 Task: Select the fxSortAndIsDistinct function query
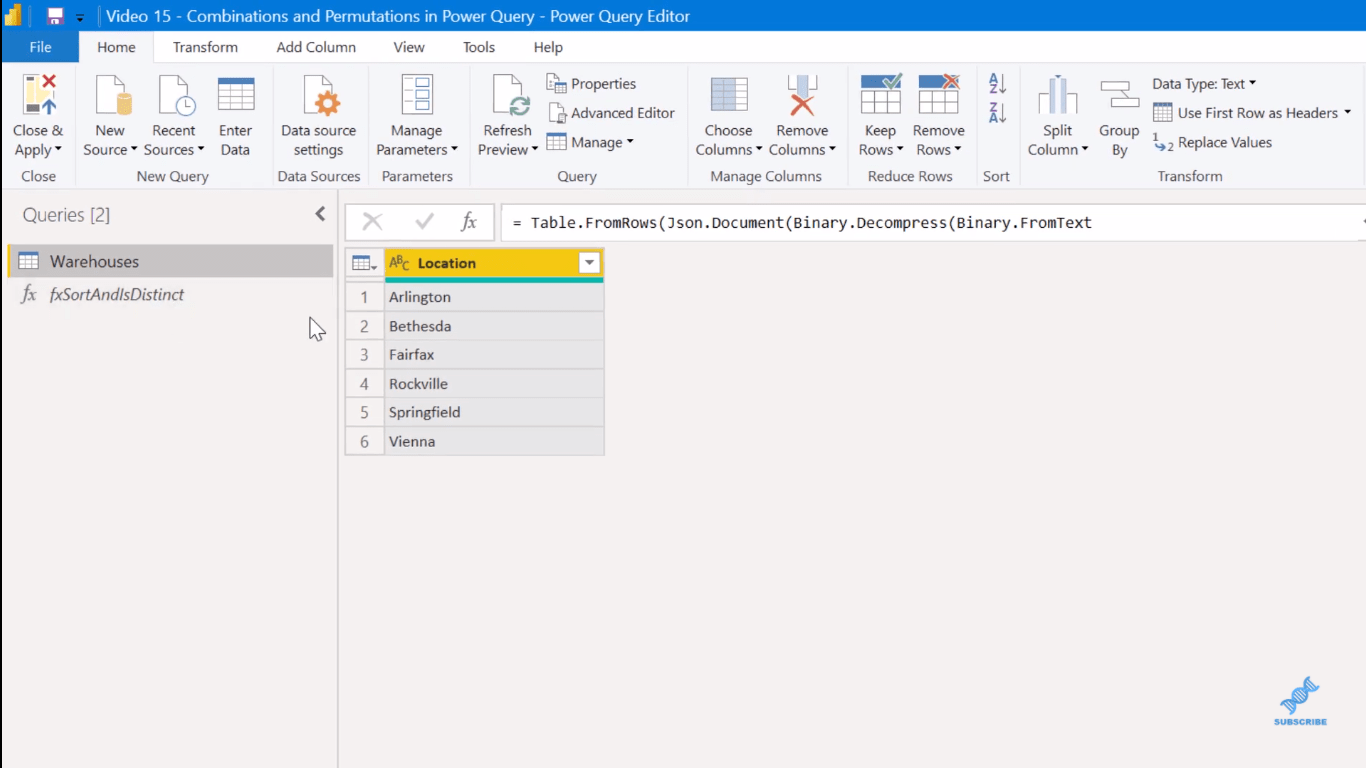point(170,295)
